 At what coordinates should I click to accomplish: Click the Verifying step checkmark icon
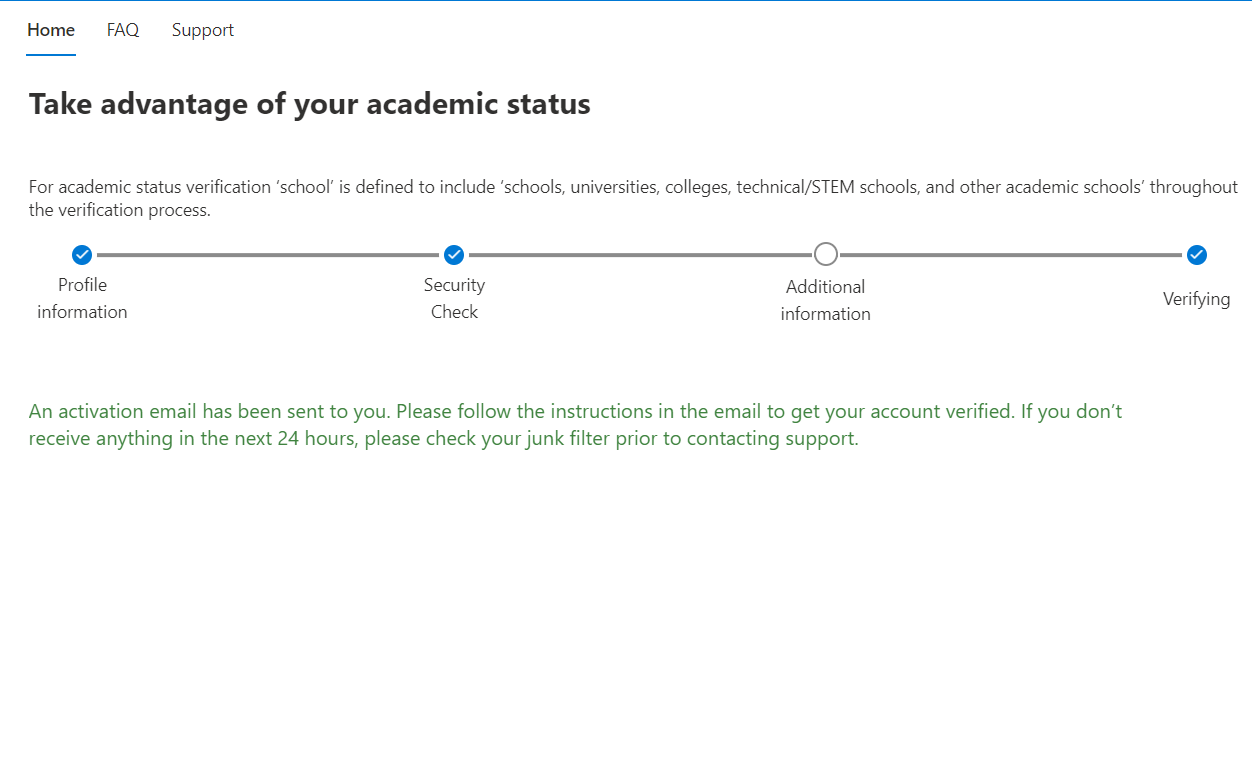[x=1197, y=255]
